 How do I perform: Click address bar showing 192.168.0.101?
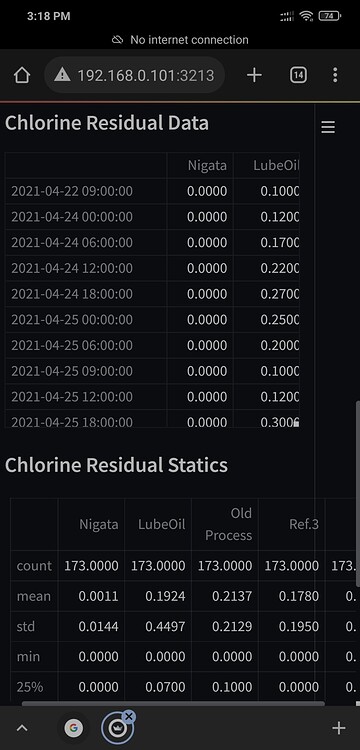click(135, 75)
